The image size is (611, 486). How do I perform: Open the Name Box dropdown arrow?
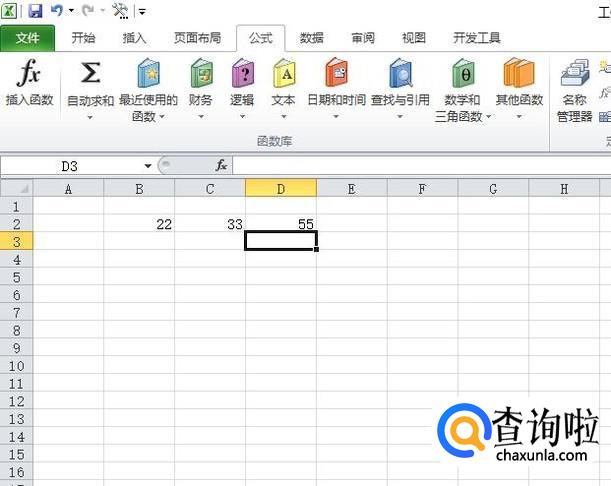[148, 166]
